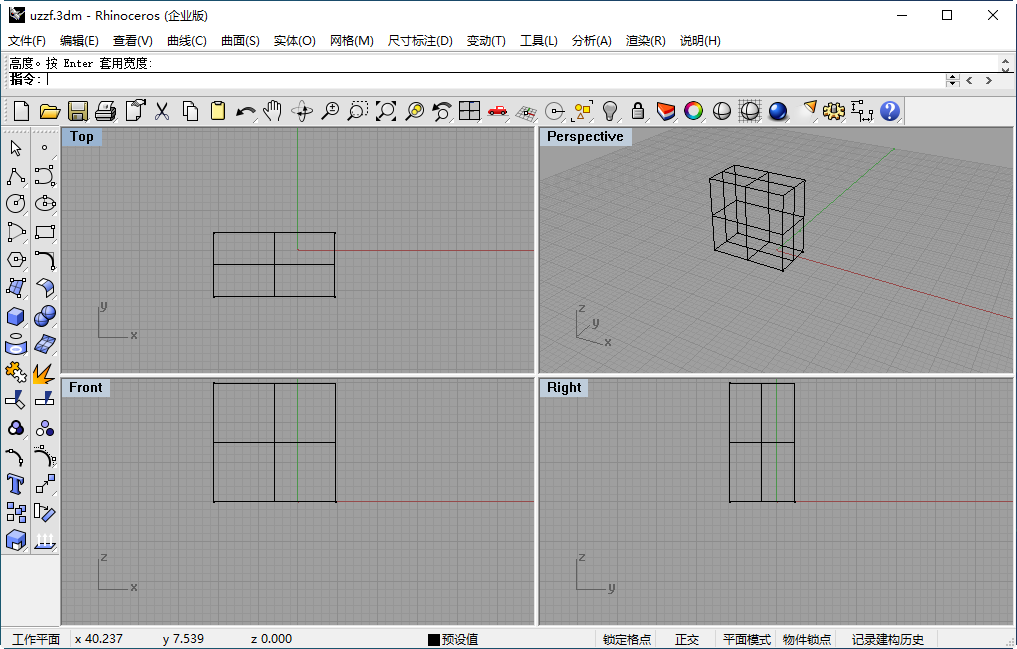
Task: Select the Rotate view tool
Action: [302, 112]
